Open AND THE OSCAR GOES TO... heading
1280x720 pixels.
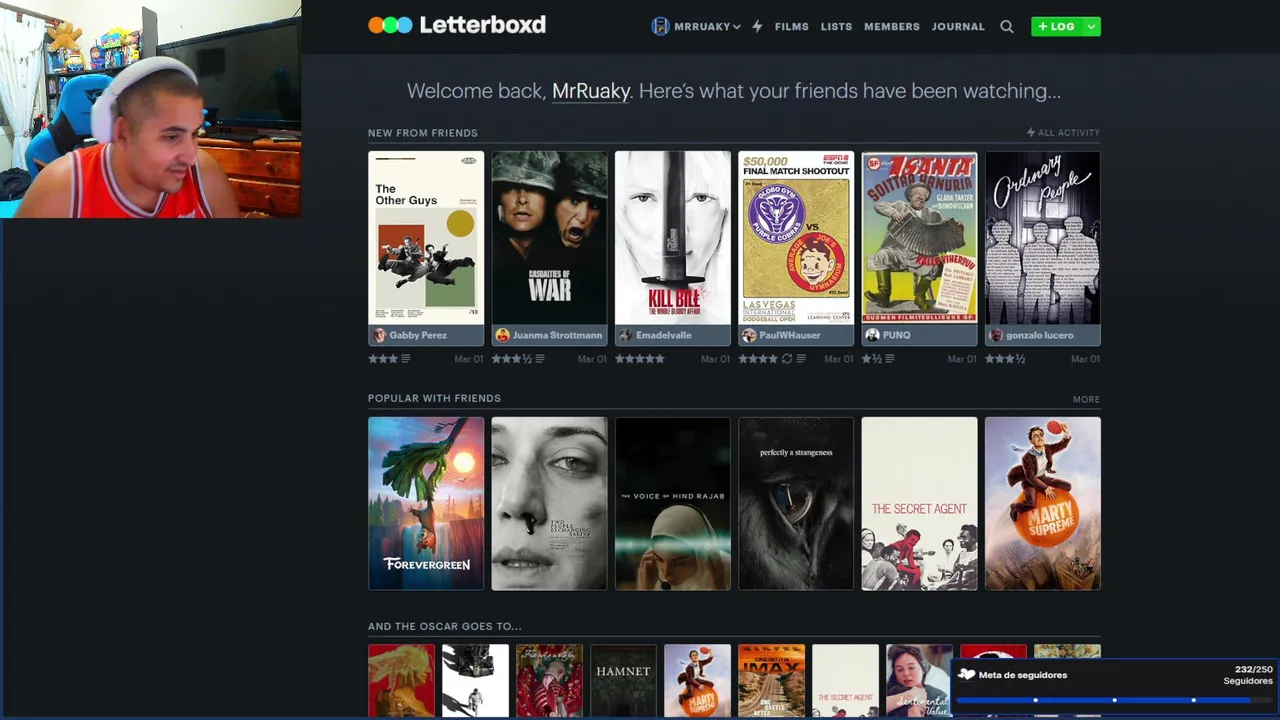pyautogui.click(x=445, y=626)
